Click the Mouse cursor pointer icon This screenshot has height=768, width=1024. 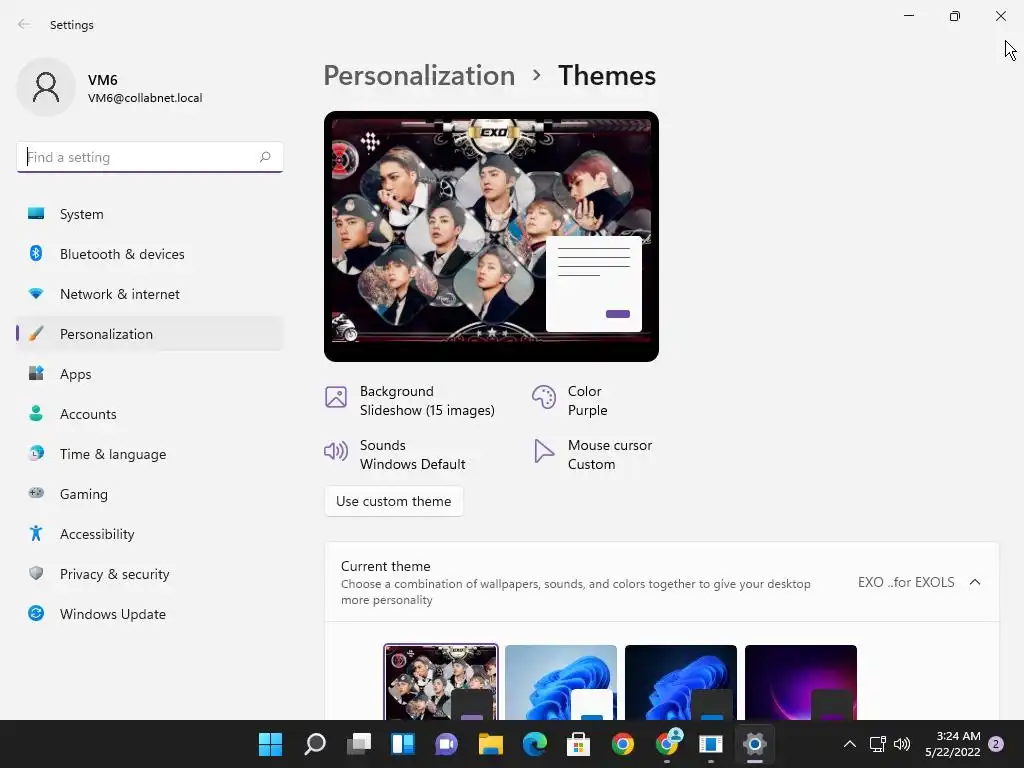coord(543,451)
